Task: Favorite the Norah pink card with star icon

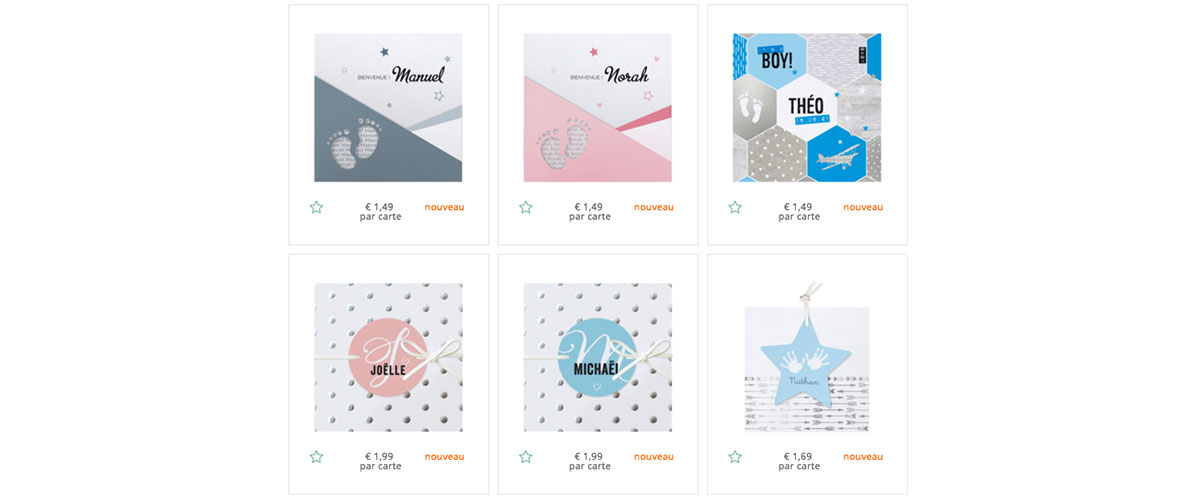Action: coord(525,207)
